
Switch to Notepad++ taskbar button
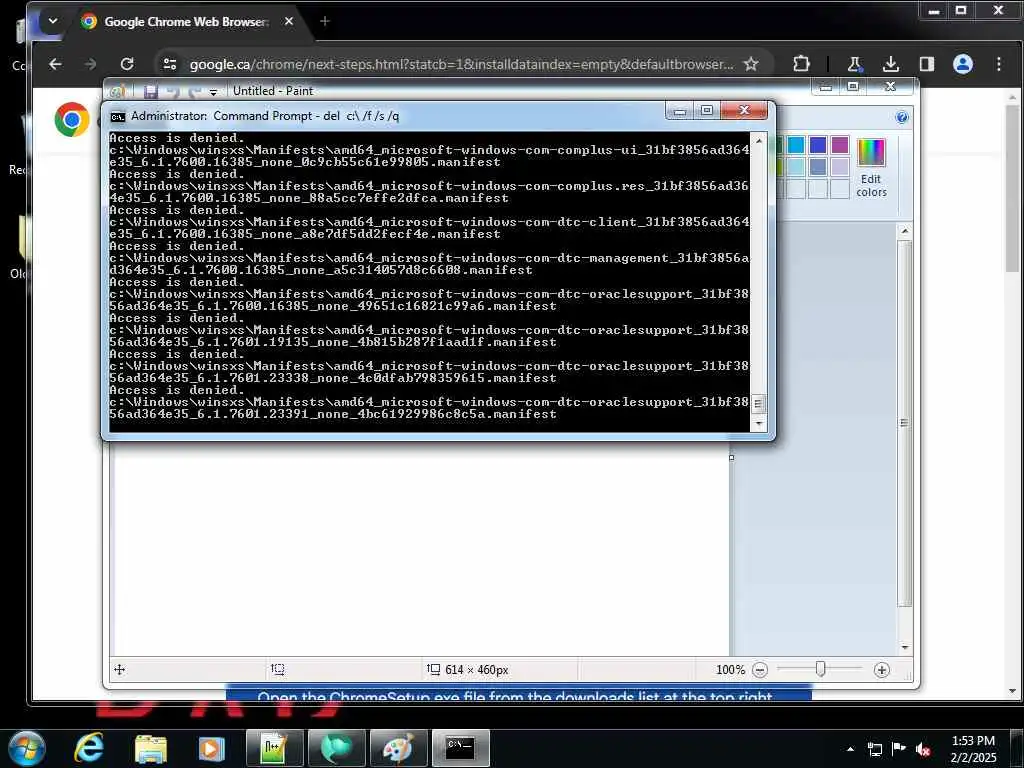(274, 748)
